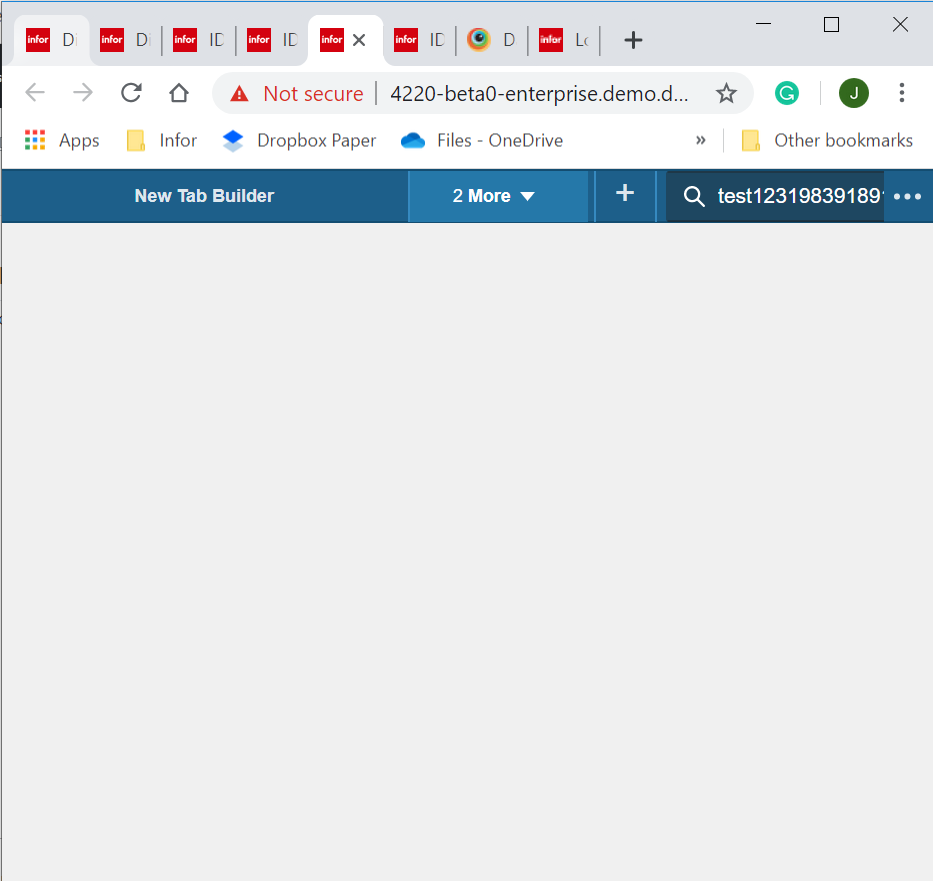Viewport: 933px width, 881px height.
Task: Click the search magnifier icon
Action: [x=694, y=196]
